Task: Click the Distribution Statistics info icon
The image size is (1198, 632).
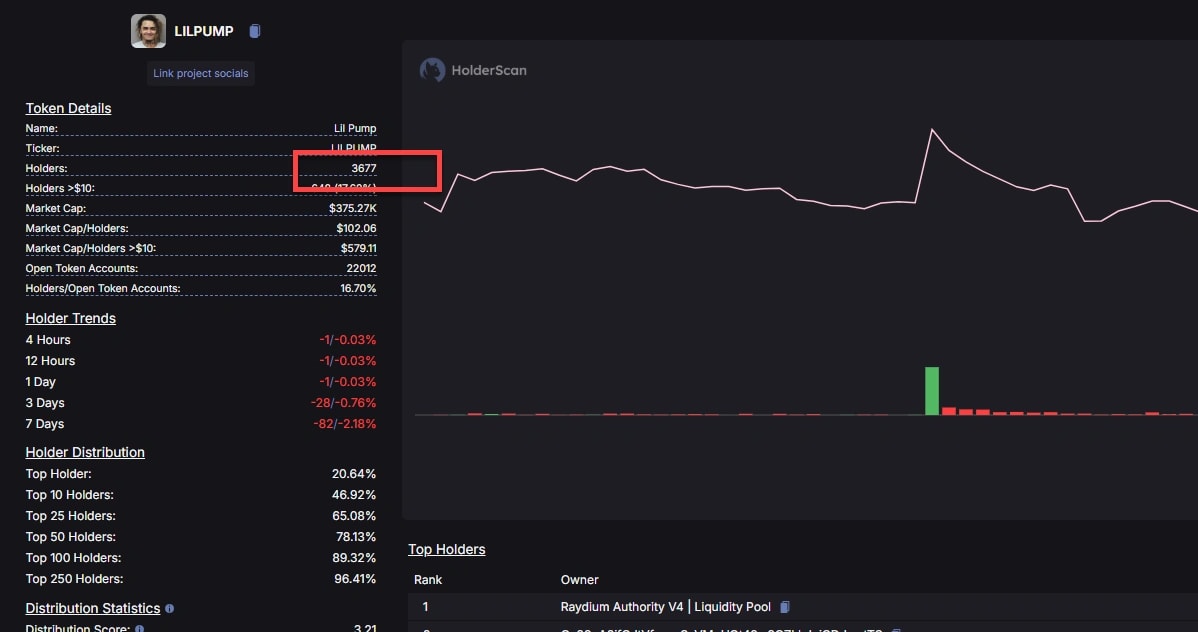Action: point(170,608)
